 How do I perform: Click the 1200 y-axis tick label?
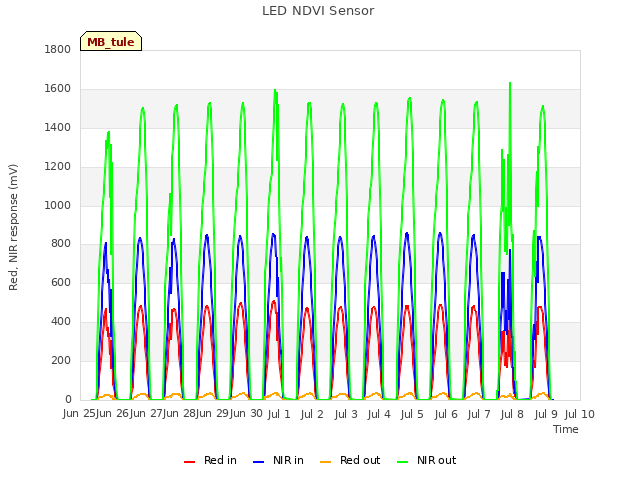click(58, 167)
